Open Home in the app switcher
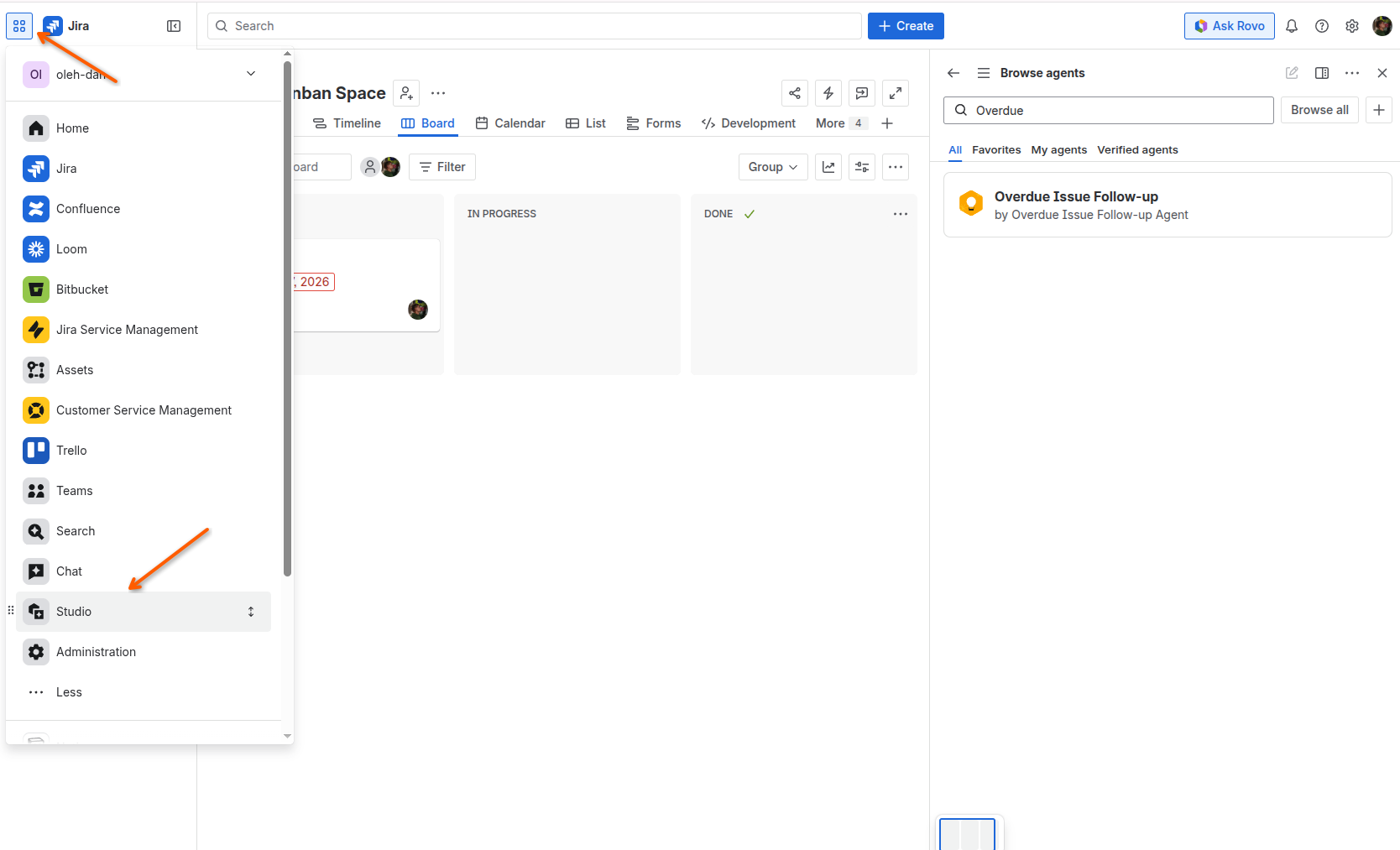1400x850 pixels. coord(144,128)
